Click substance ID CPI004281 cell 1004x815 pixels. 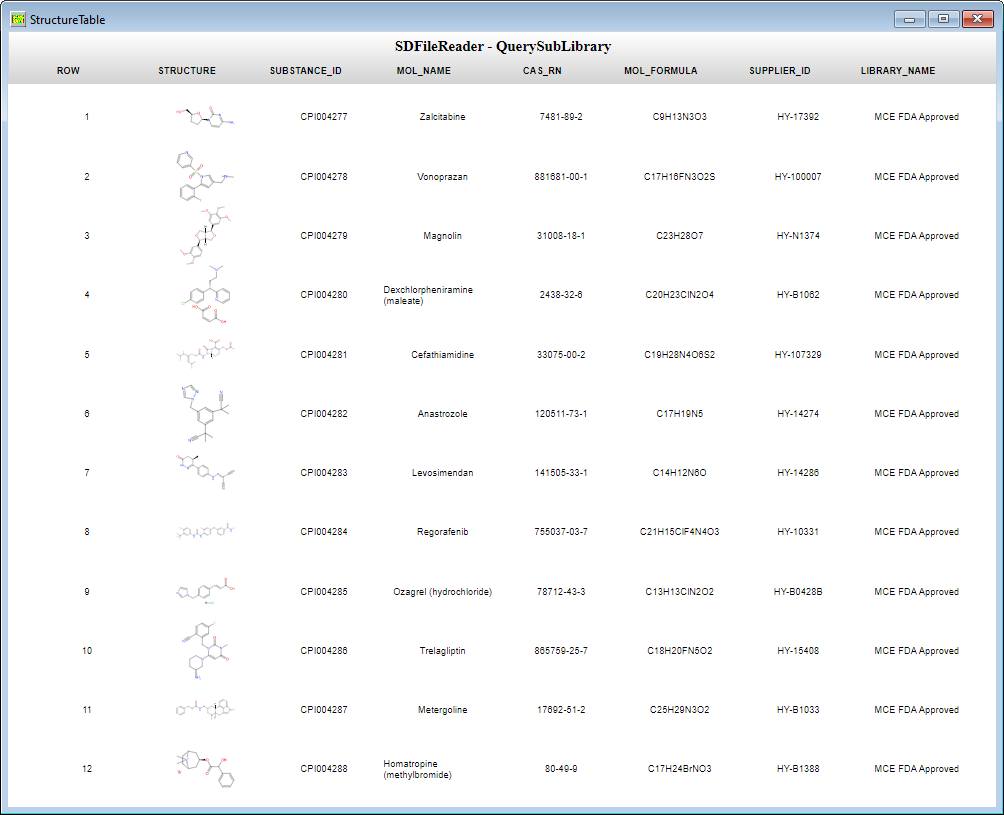pyautogui.click(x=324, y=355)
